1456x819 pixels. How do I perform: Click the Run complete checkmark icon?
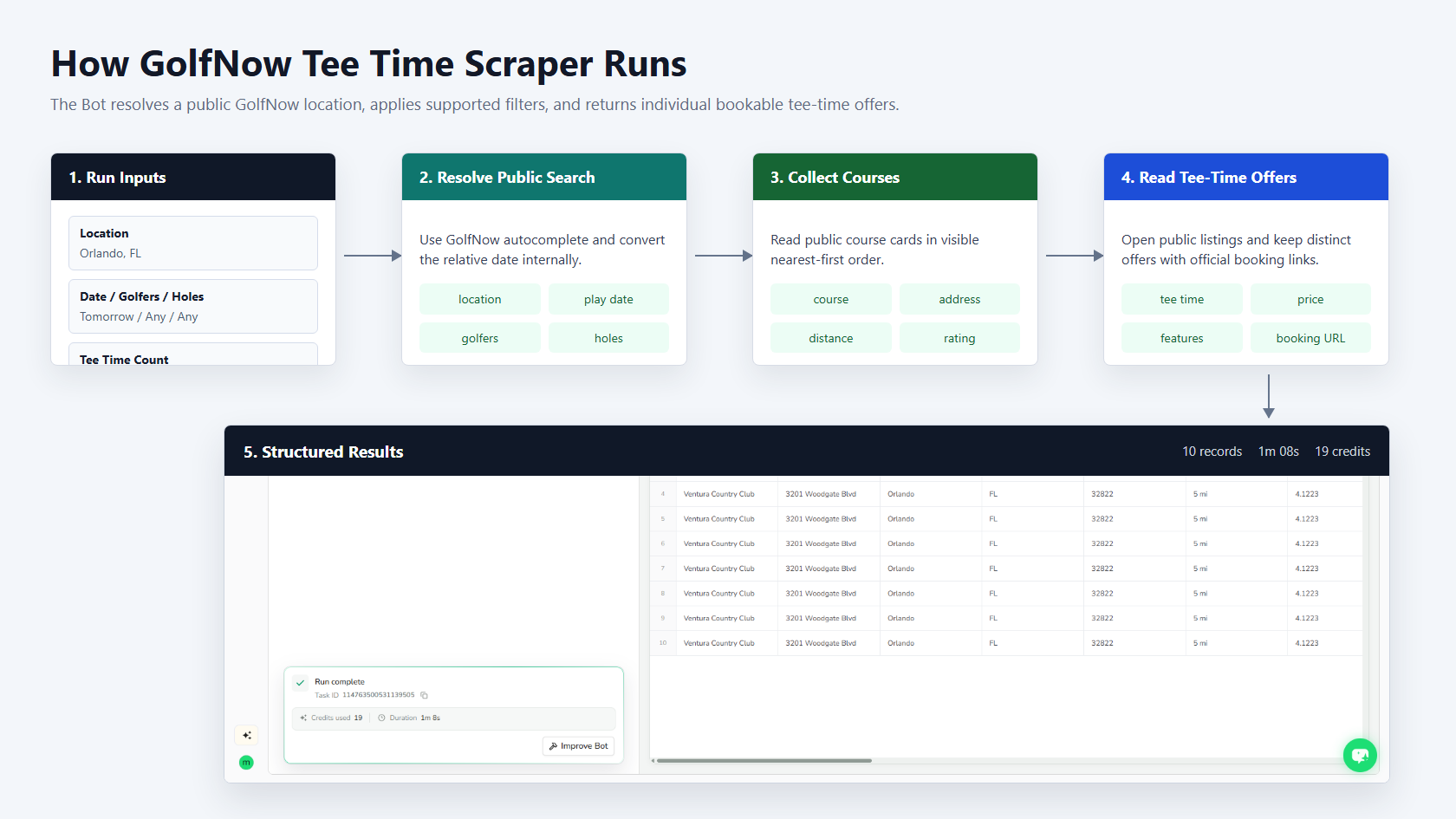[300, 683]
